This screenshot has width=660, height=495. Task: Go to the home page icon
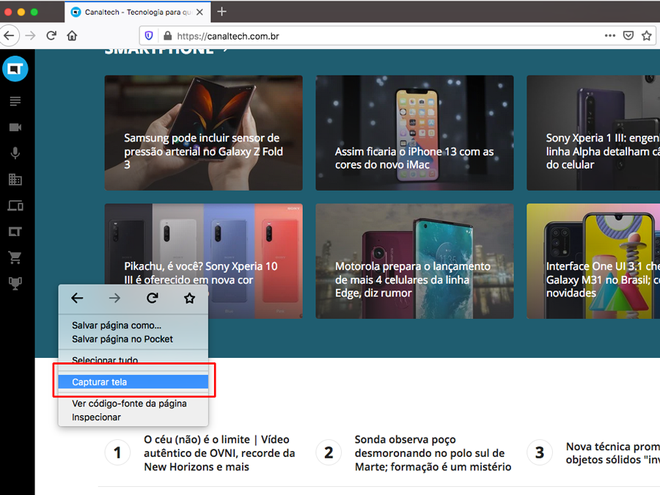pyautogui.click(x=72, y=36)
